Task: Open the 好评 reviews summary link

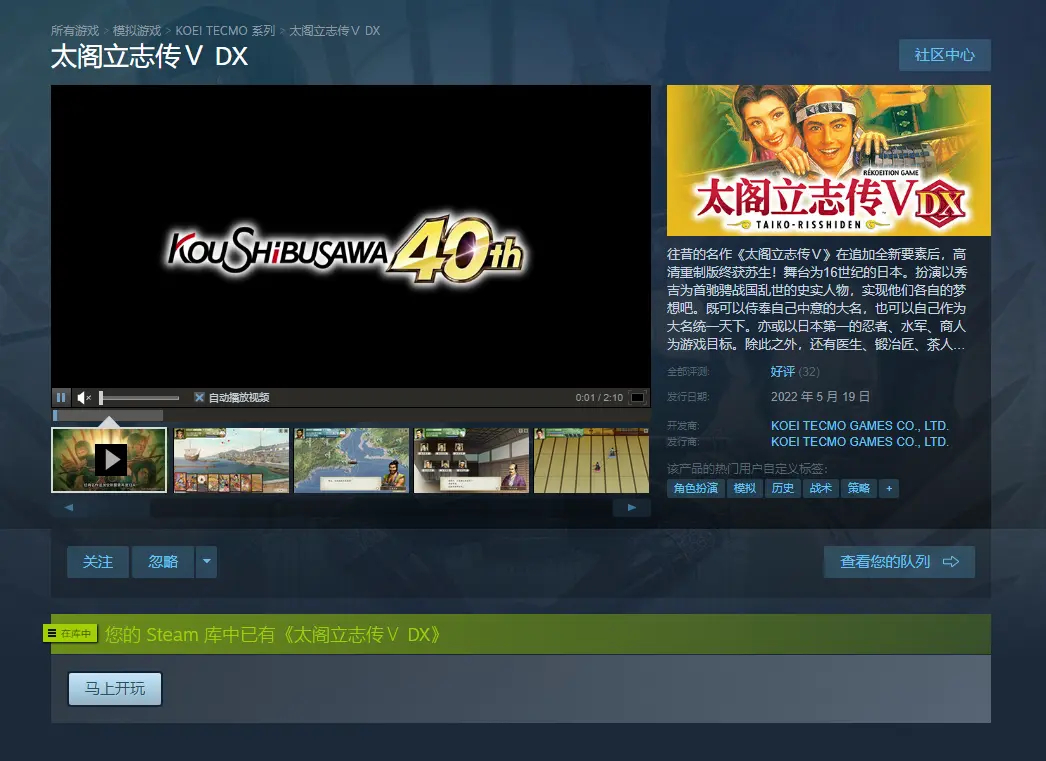Action: [782, 371]
